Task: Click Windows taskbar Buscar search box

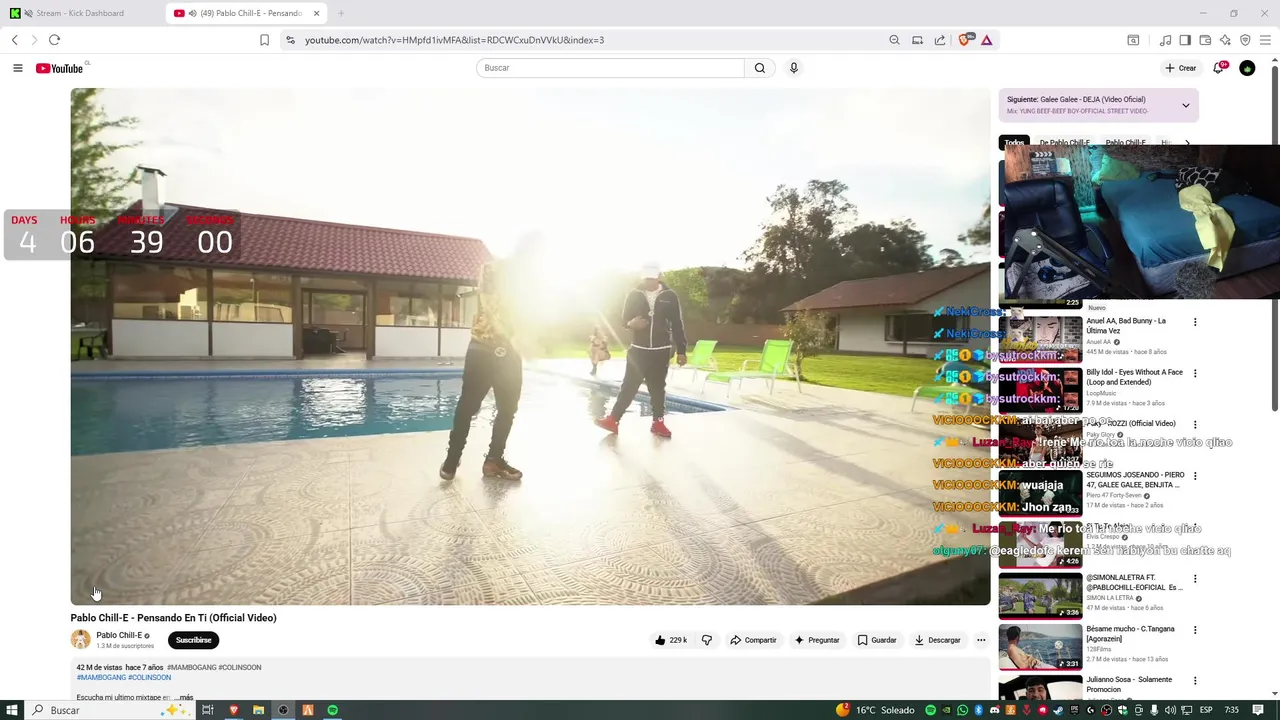Action: (109, 710)
